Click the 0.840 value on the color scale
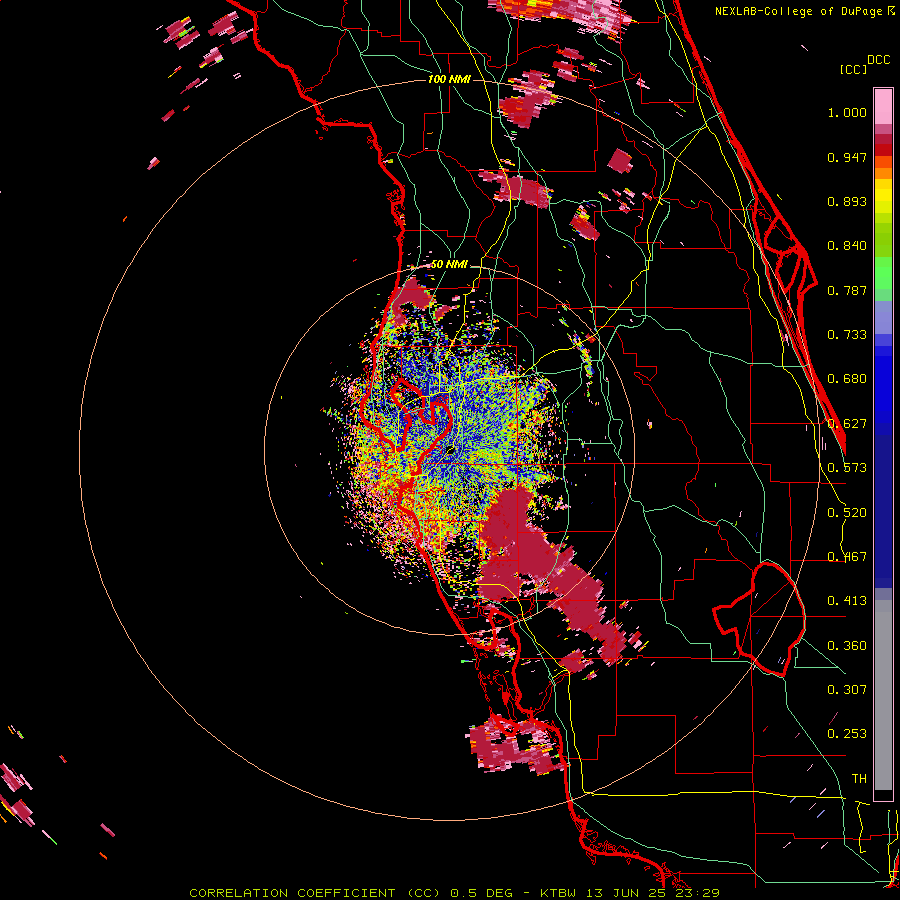The width and height of the screenshot is (900, 900). [847, 246]
